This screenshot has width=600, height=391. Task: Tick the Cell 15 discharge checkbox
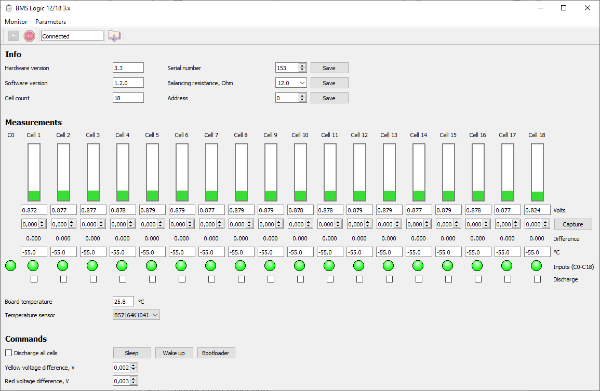pos(448,279)
